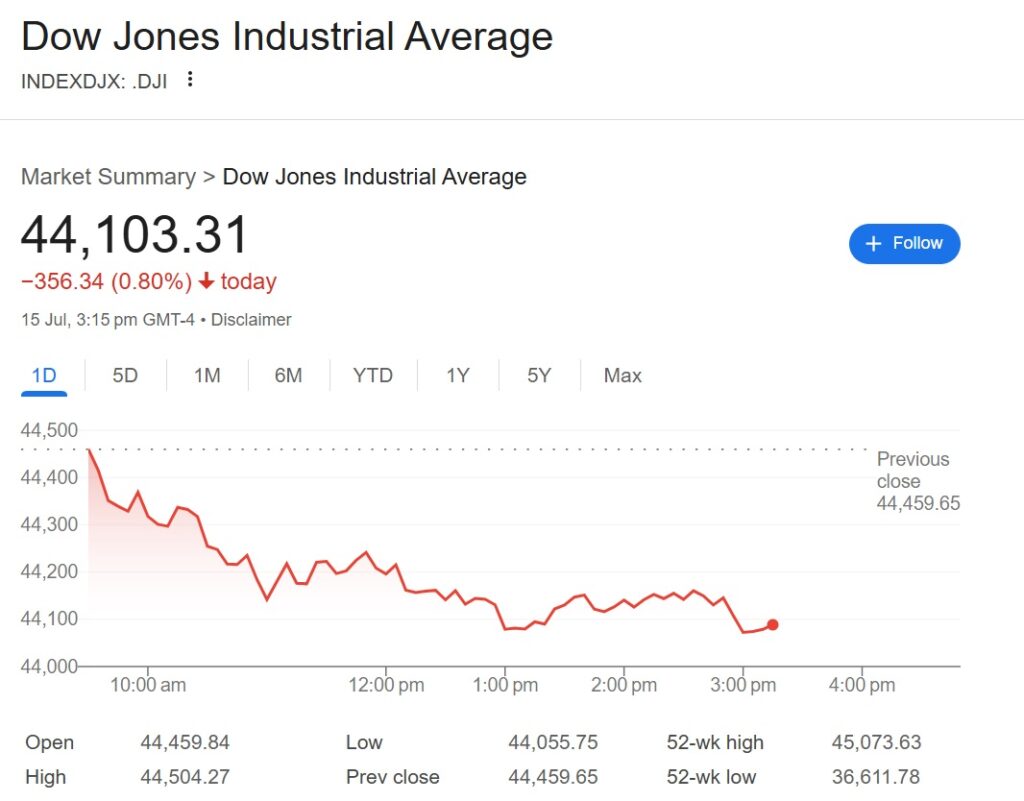Viewport: 1024px width, 801px height.
Task: Open the Disclaimer link
Action: click(x=251, y=320)
